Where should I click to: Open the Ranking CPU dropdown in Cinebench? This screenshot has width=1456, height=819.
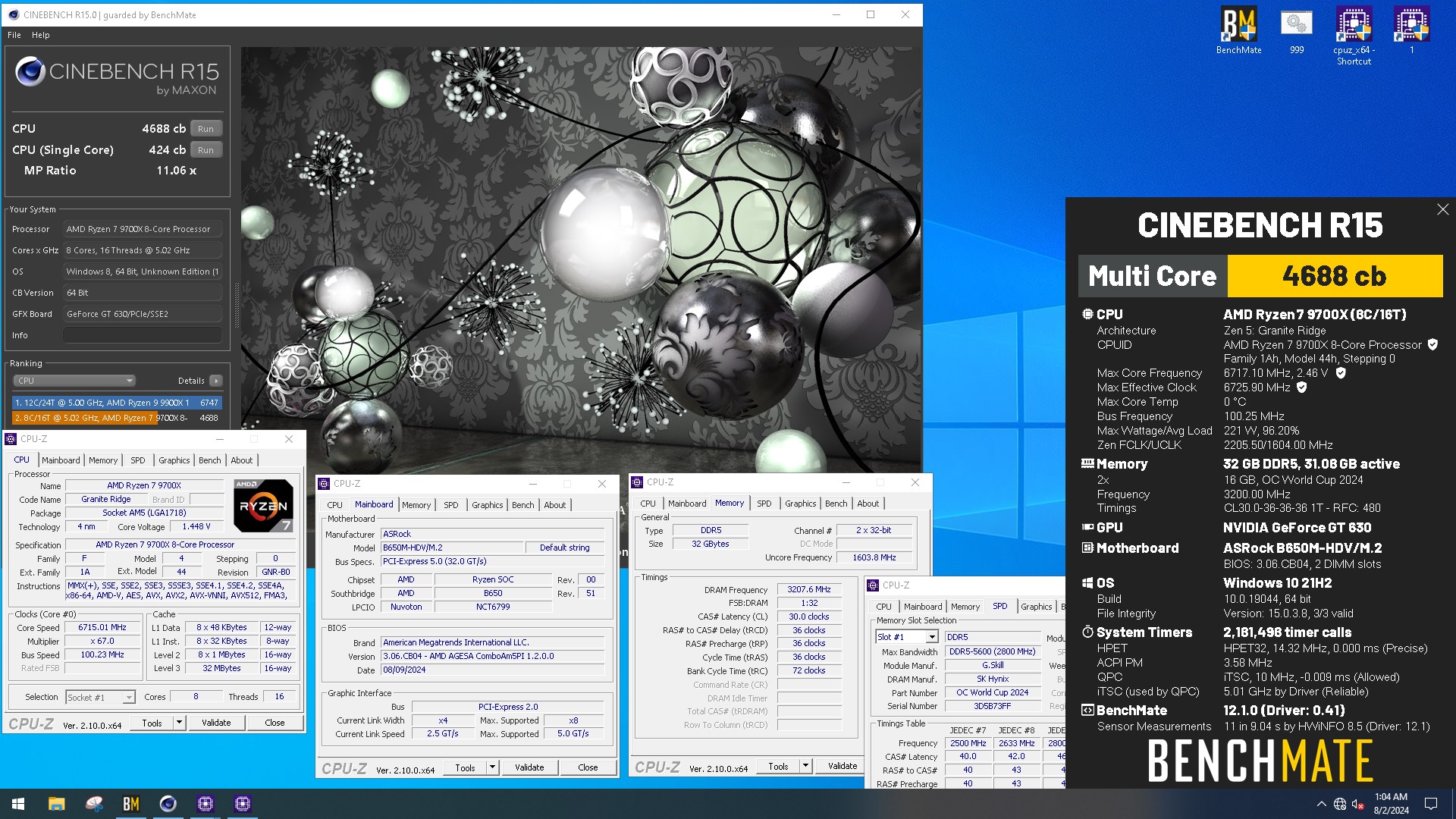(74, 381)
